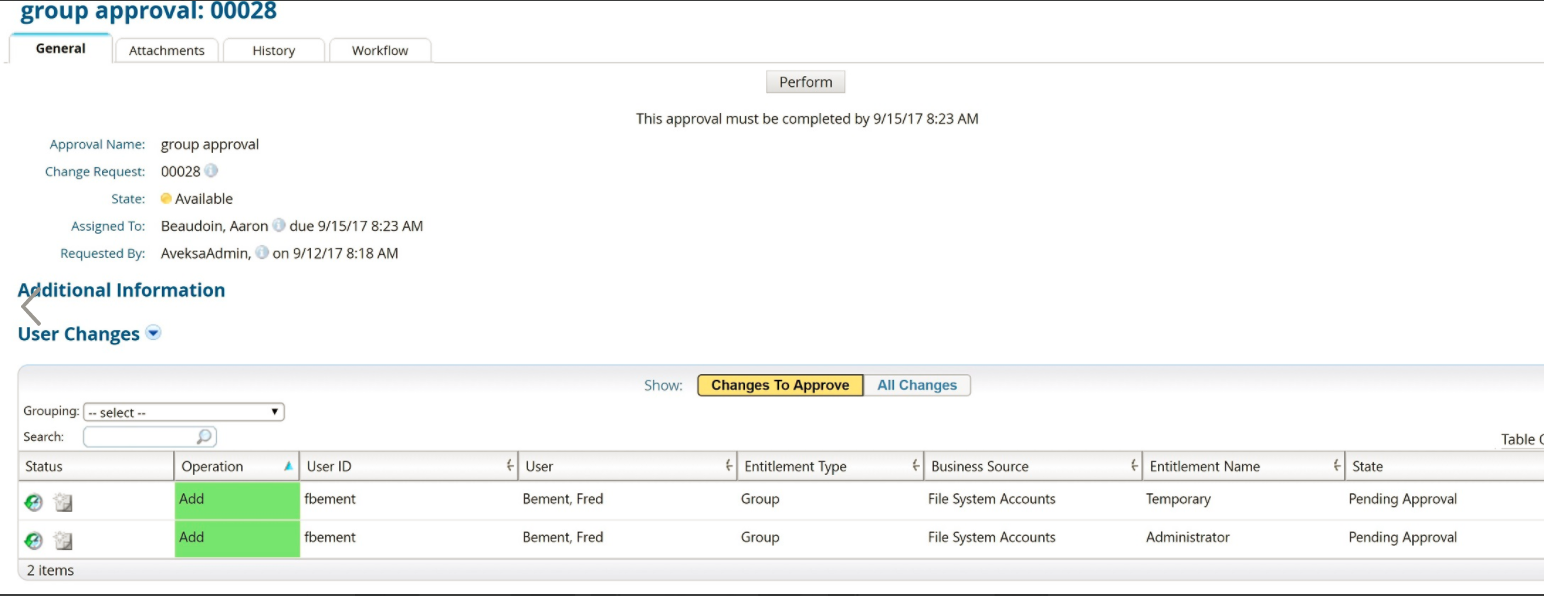Toggle the Operation column sort arrow
1544x596 pixels.
(x=288, y=466)
